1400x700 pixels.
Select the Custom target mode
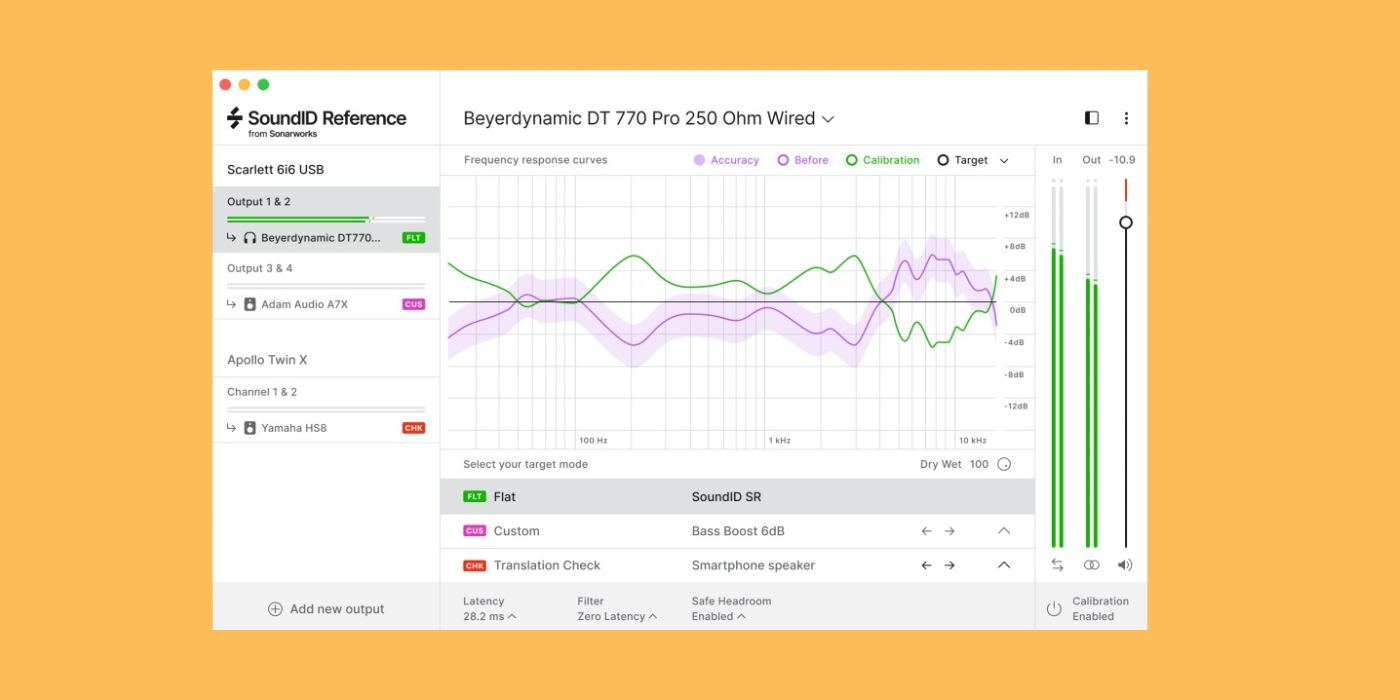click(516, 531)
